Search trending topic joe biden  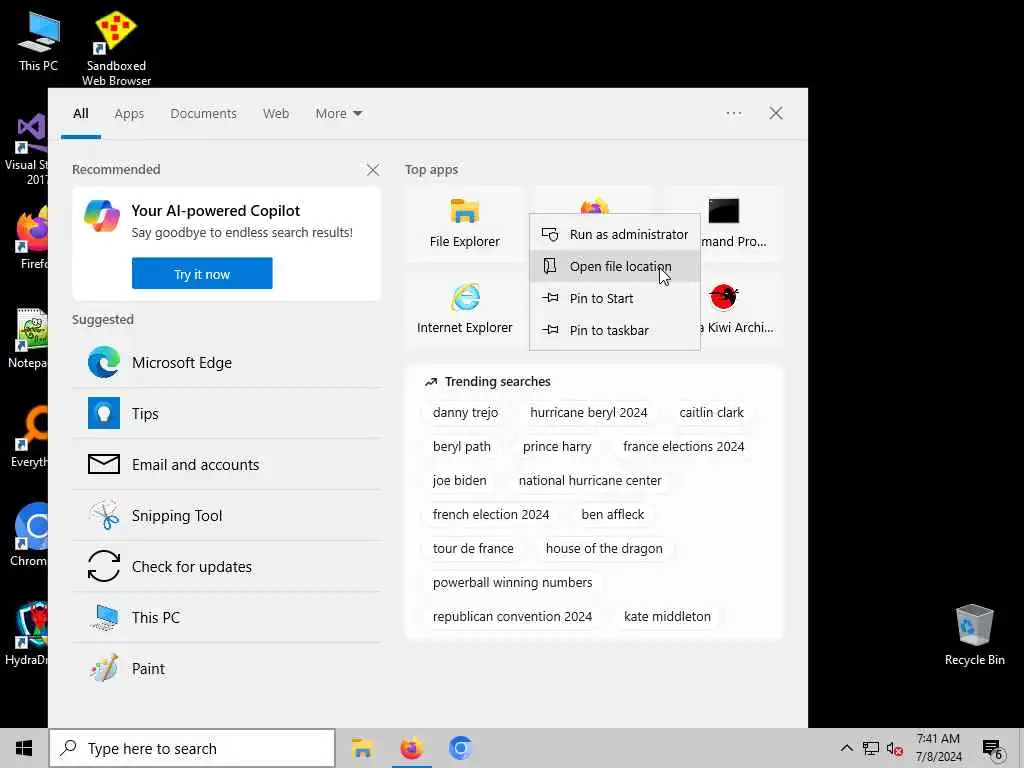click(x=459, y=481)
